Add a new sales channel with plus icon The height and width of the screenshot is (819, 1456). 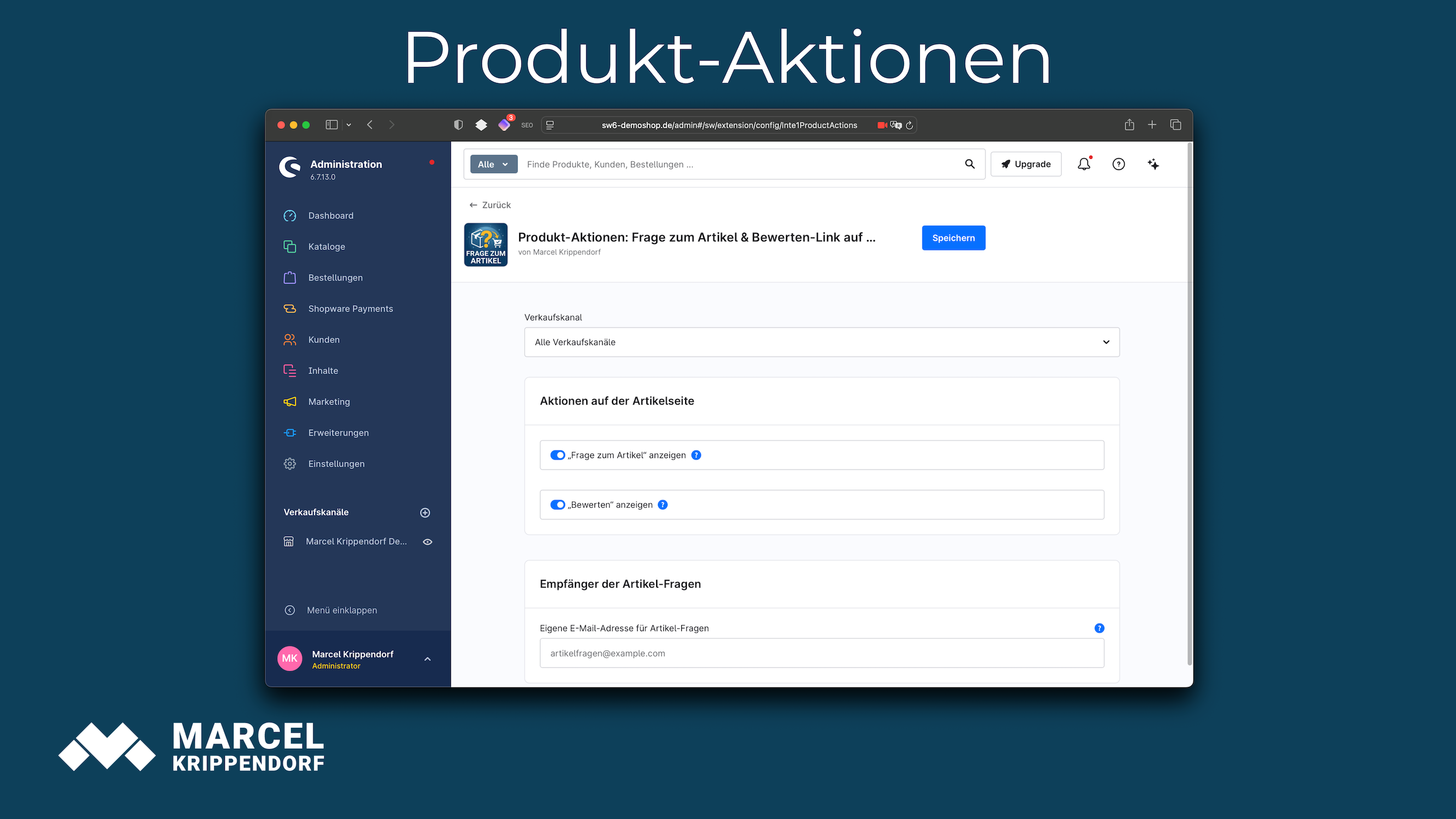pos(425,513)
